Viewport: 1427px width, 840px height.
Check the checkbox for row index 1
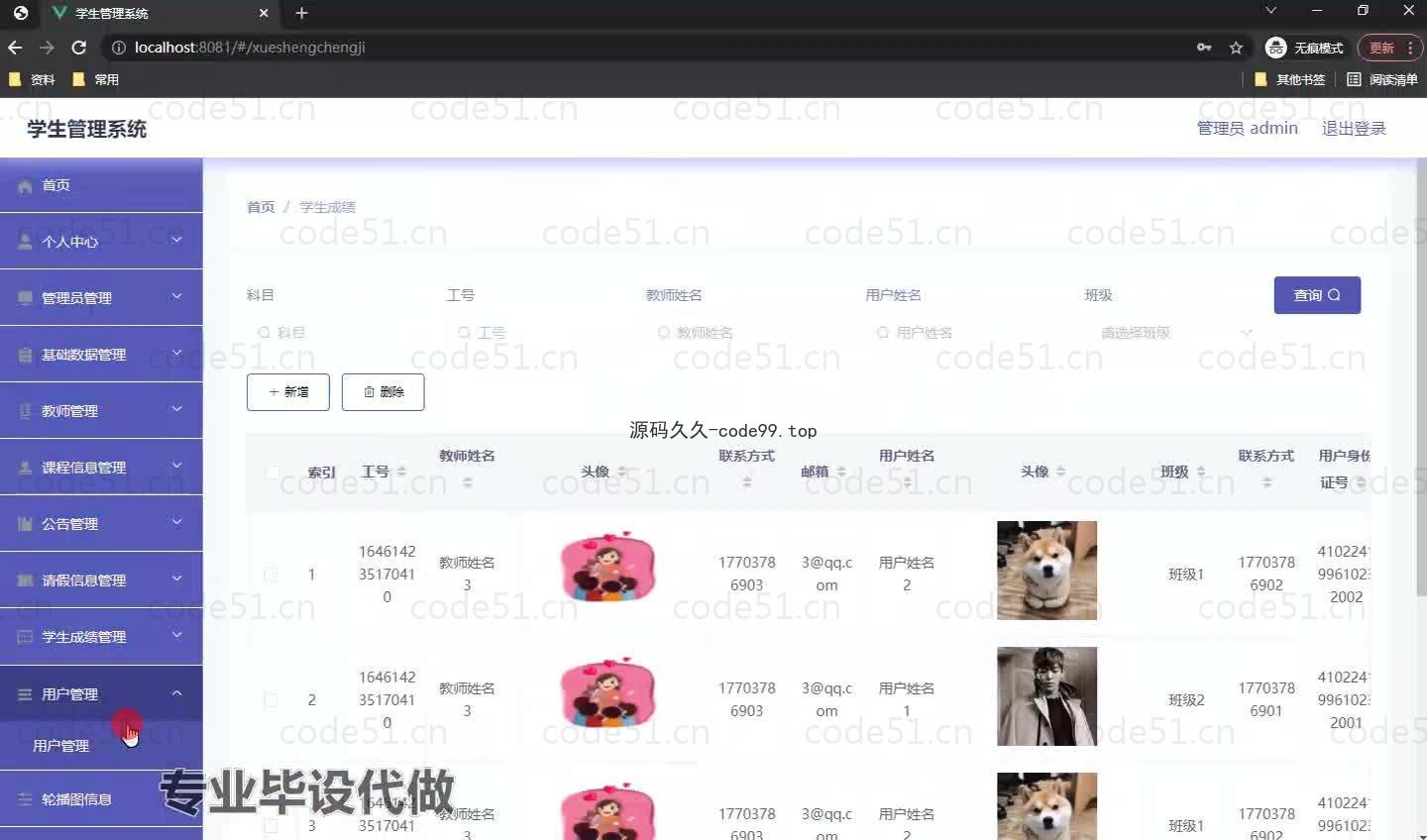(271, 575)
